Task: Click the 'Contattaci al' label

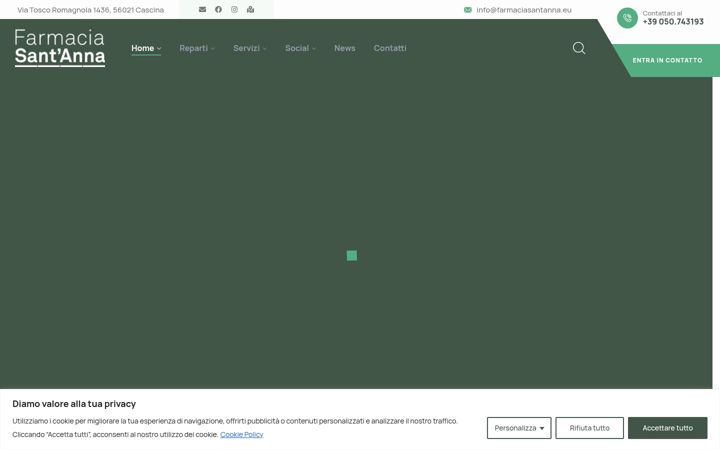Action: pyautogui.click(x=662, y=13)
